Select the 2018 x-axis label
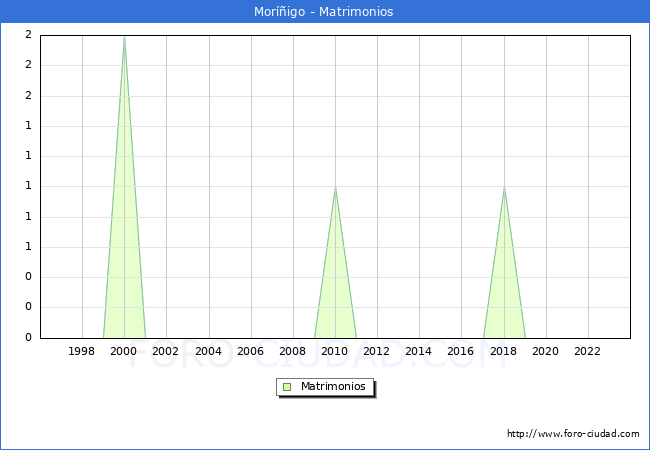This screenshot has width=650, height=450. [x=504, y=351]
